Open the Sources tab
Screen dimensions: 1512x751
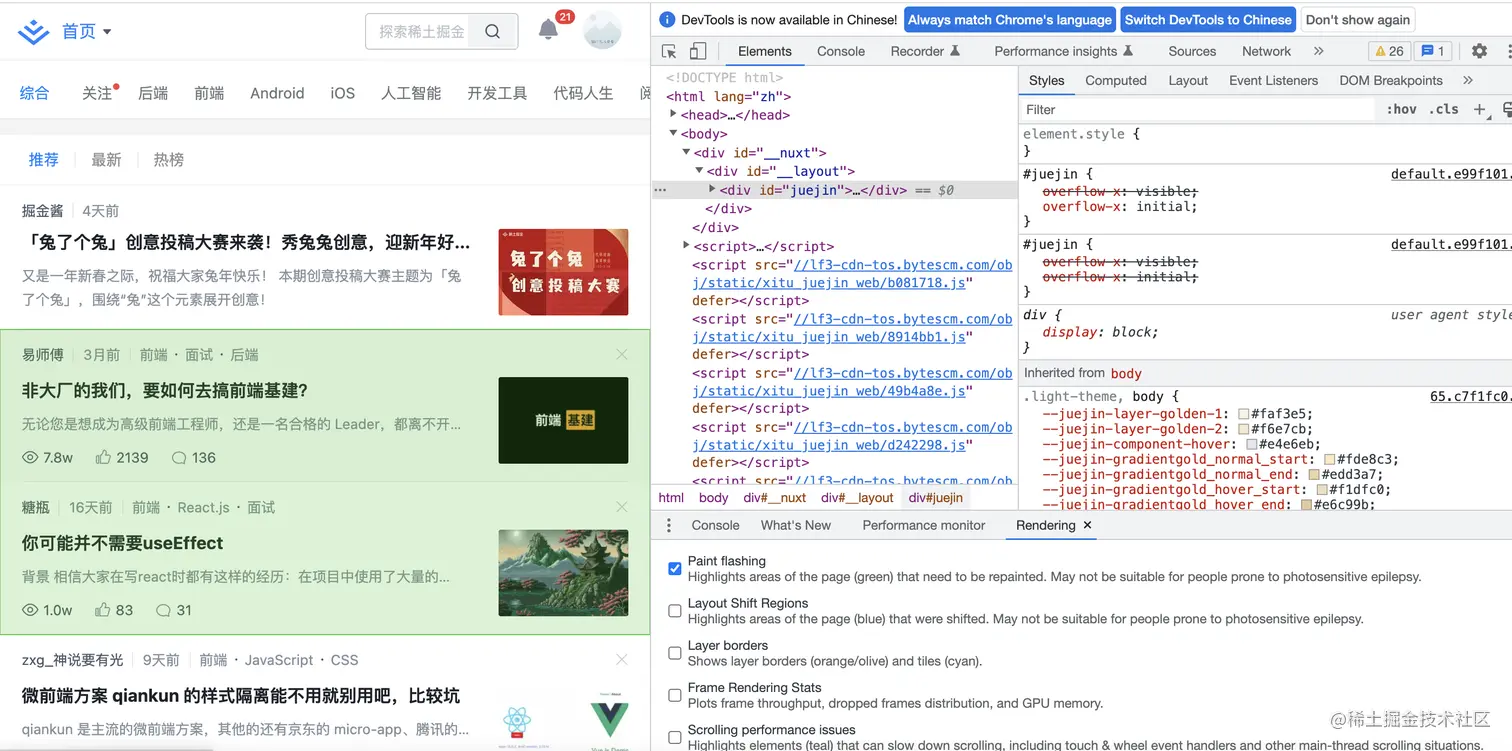[1192, 51]
